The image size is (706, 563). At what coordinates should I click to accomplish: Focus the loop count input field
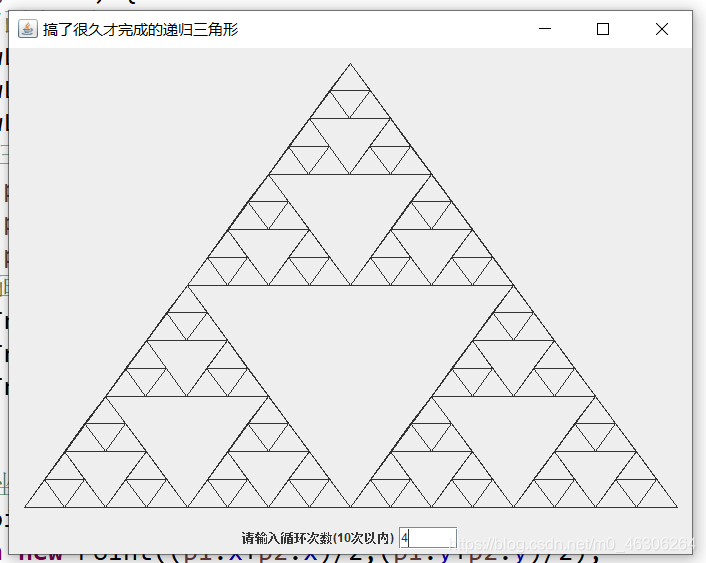(x=428, y=538)
